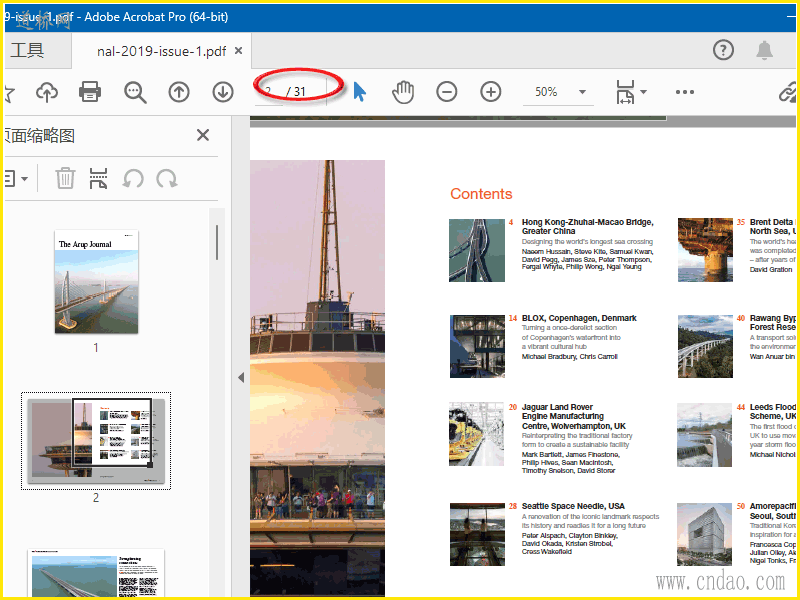Open the notifications bell
The height and width of the screenshot is (600, 800).
[x=764, y=51]
